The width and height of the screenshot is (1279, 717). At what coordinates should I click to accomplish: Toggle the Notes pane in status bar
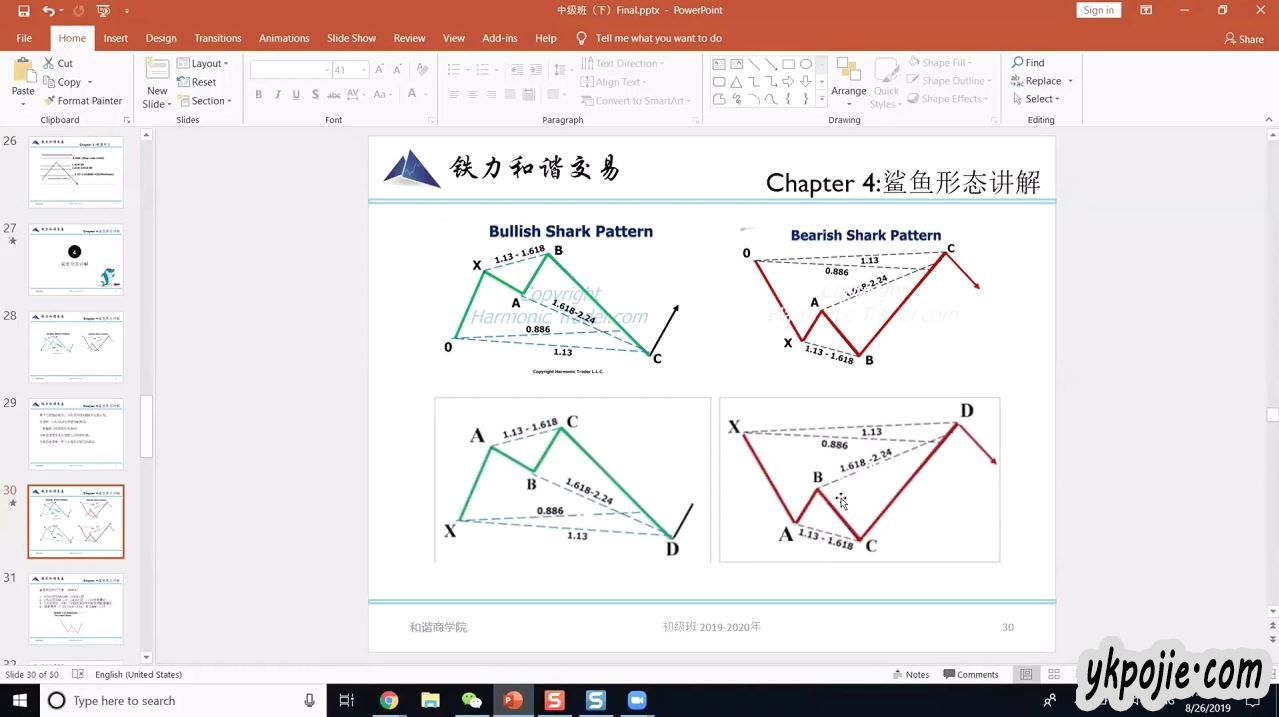coord(910,675)
